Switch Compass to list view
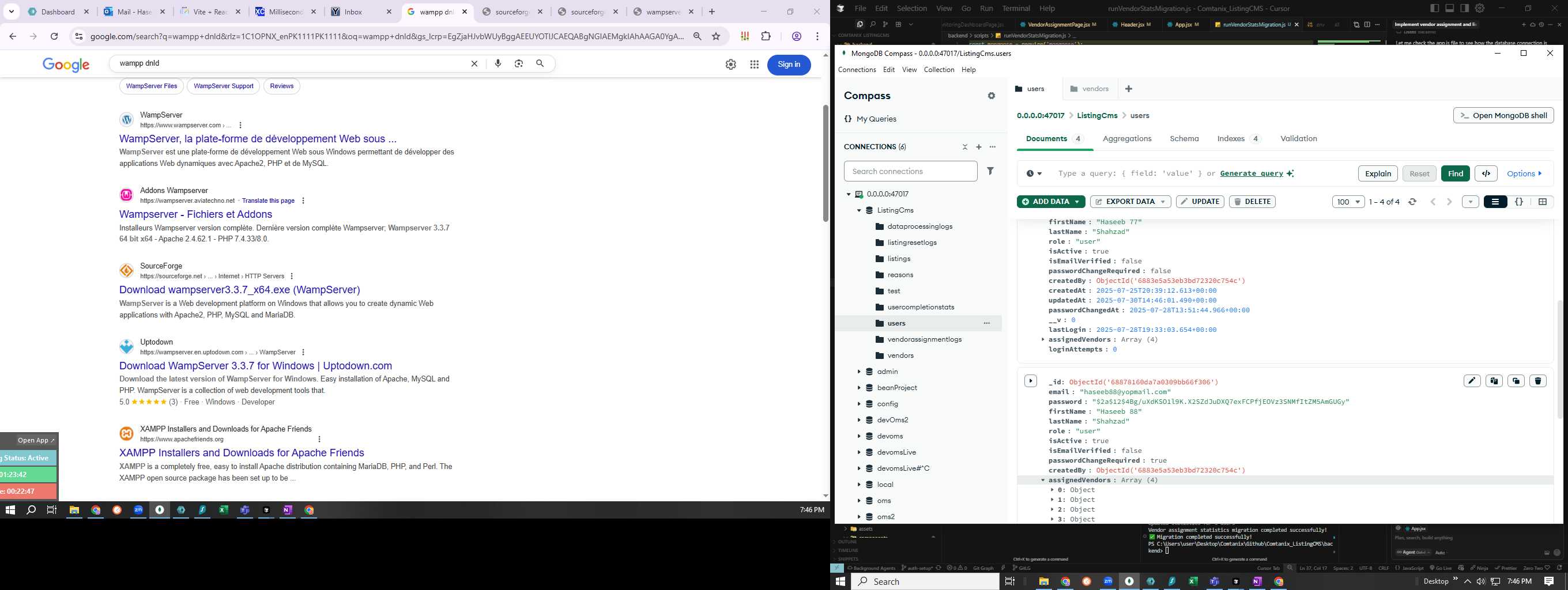Viewport: 1568px width, 590px height. click(x=1495, y=202)
